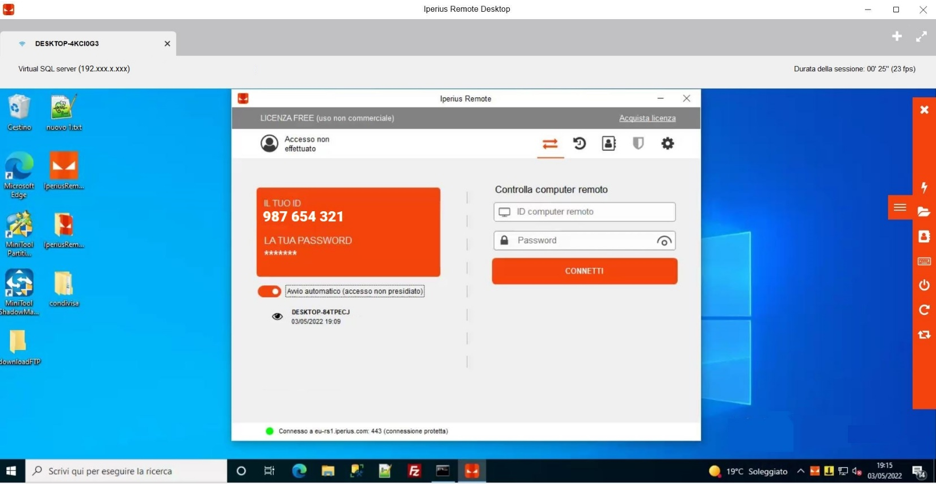
Task: Click the remote taskbar search box
Action: pyautogui.click(x=125, y=471)
